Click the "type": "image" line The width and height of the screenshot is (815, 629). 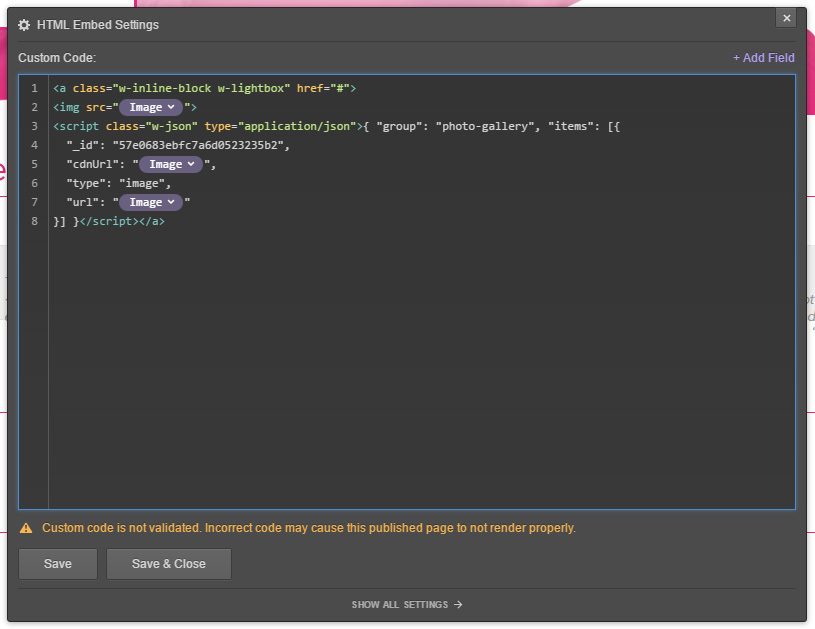tap(119, 184)
